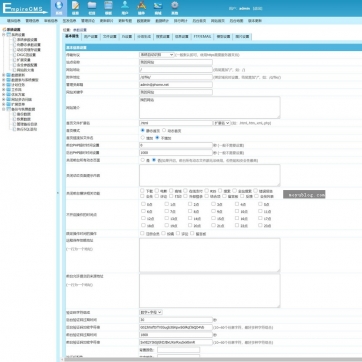Click 增加信息 in the quick menu bar

tap(14, 21)
